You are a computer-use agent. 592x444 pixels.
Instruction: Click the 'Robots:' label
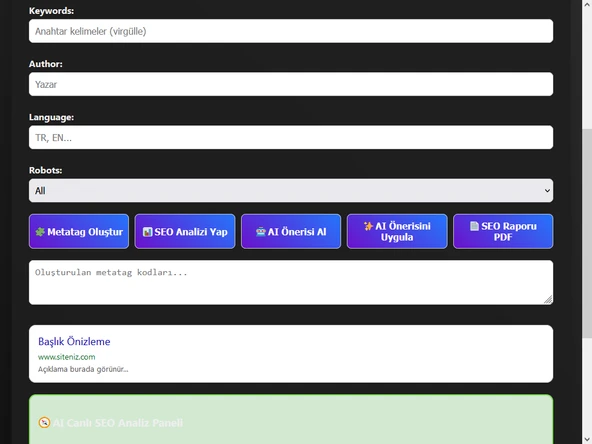[45, 170]
